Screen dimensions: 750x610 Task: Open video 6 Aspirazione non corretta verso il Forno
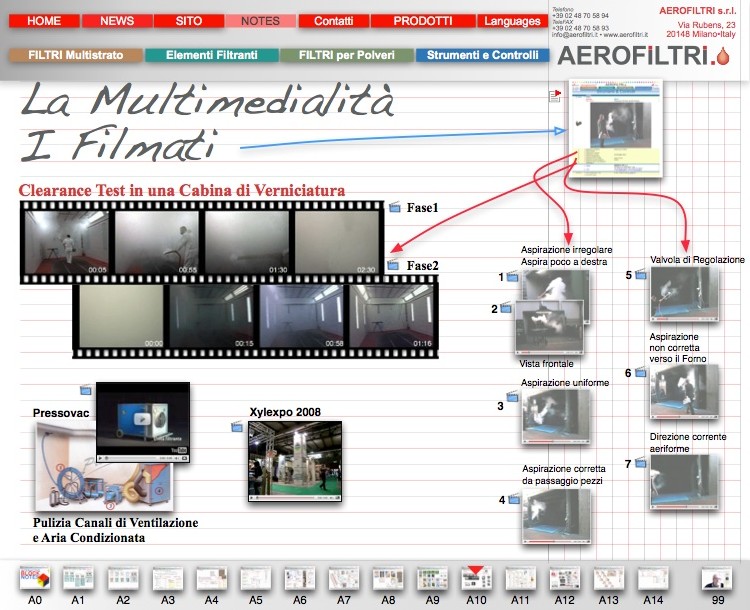684,392
